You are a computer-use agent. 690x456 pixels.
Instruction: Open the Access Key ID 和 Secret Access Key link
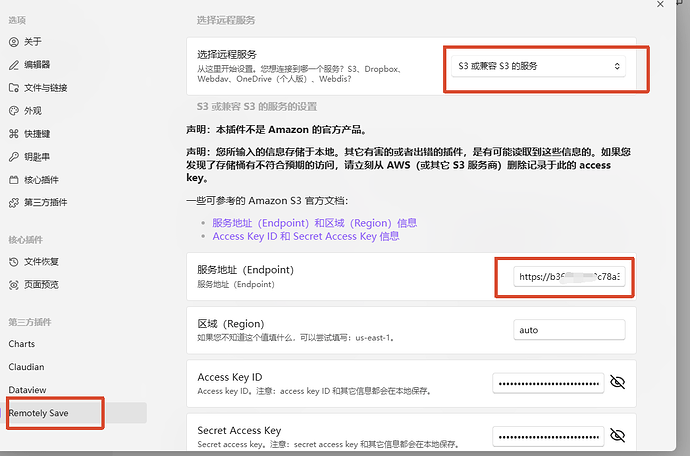pyautogui.click(x=306, y=236)
